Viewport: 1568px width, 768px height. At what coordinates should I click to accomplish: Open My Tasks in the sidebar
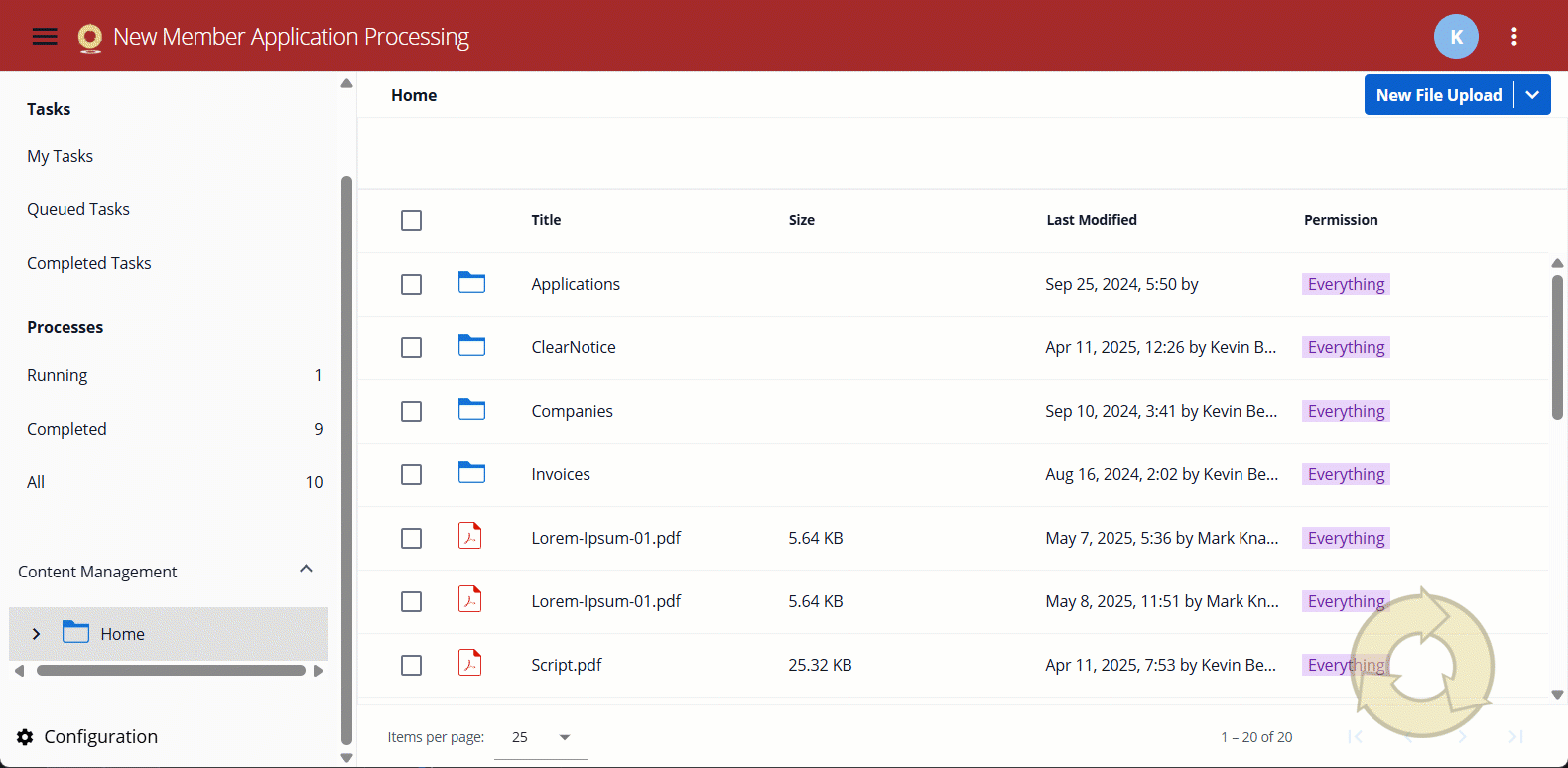(61, 156)
